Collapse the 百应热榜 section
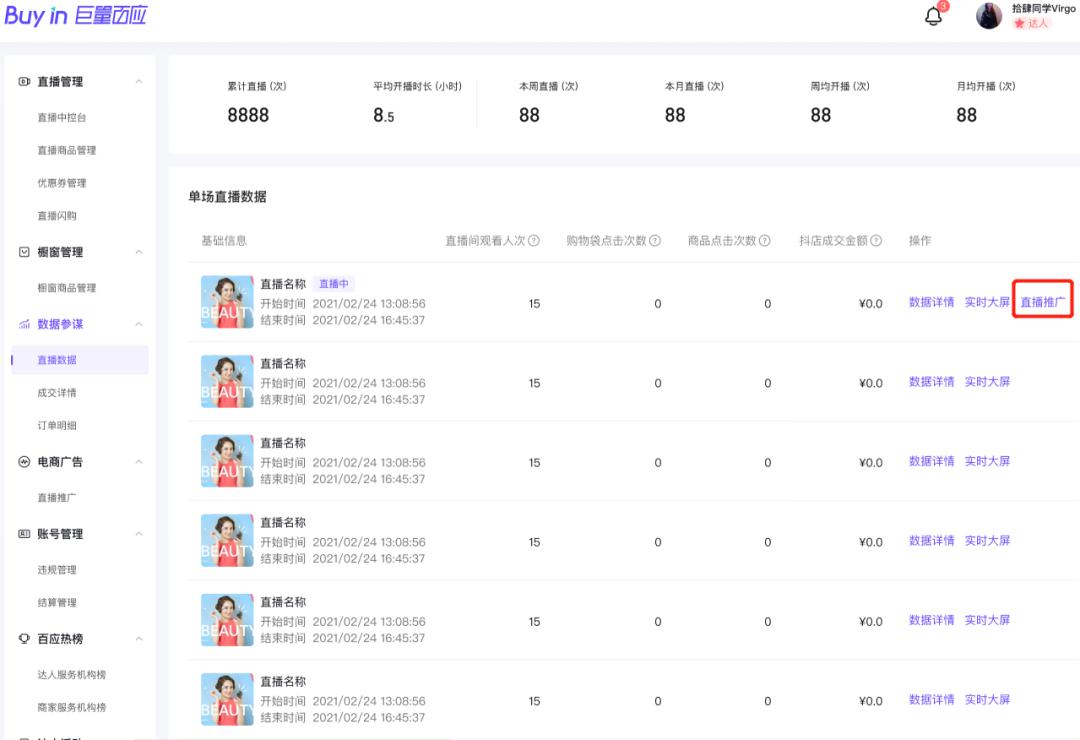Viewport: 1080px width, 740px height. click(x=141, y=639)
